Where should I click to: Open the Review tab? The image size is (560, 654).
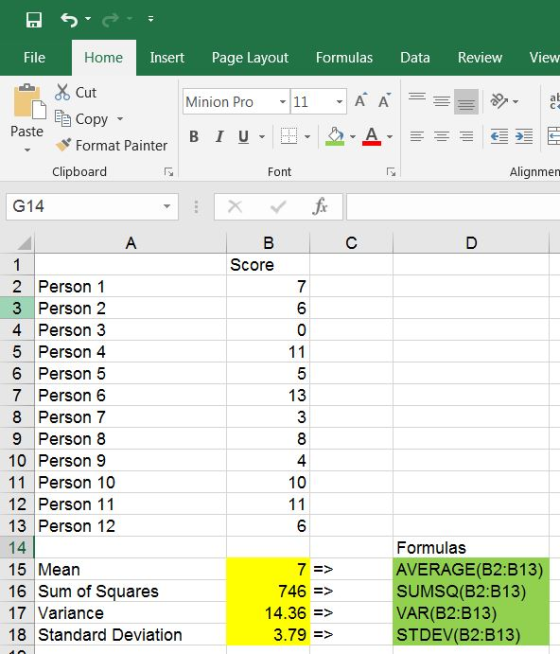[x=480, y=58]
